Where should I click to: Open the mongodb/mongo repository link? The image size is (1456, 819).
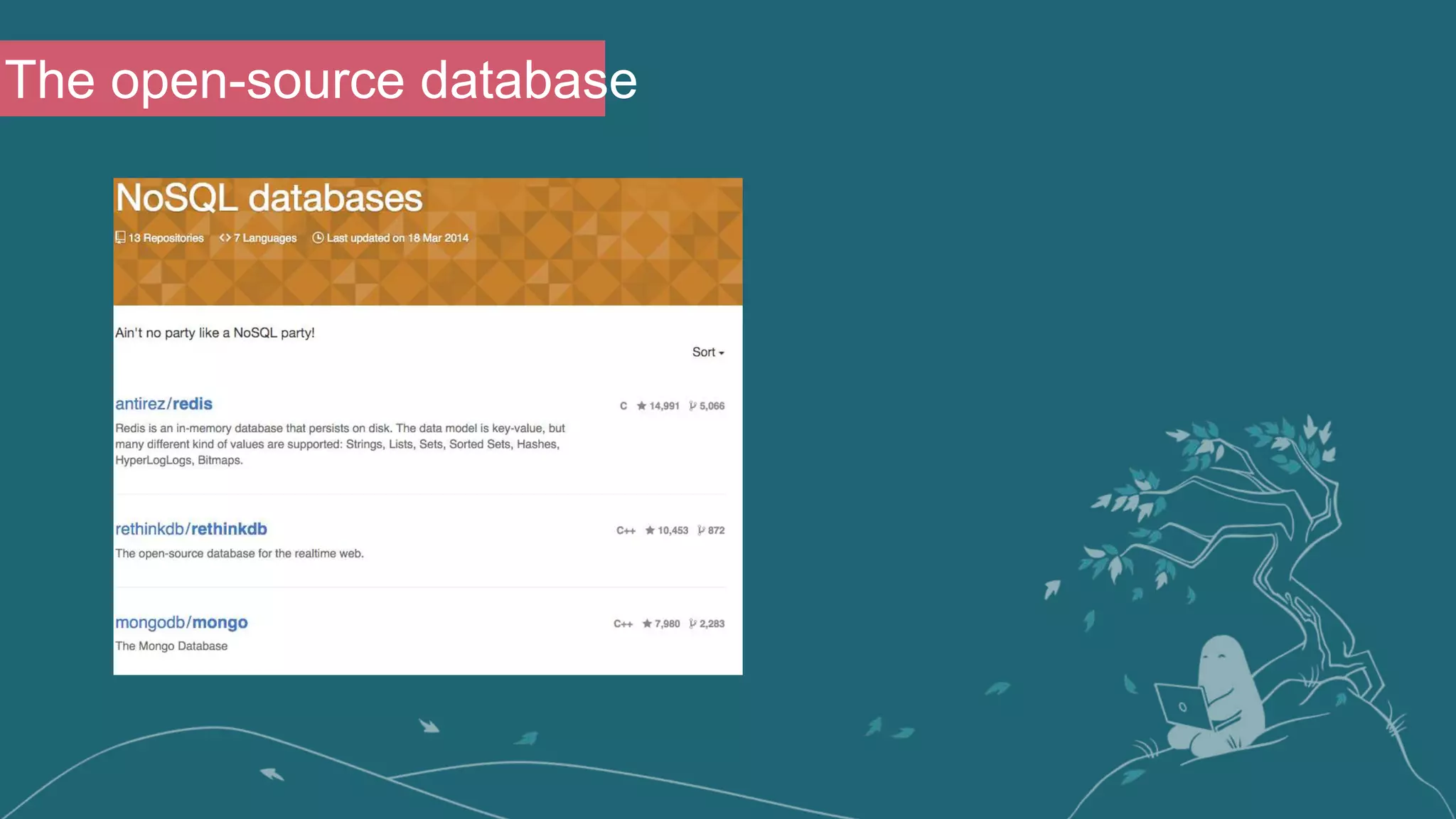tap(182, 622)
